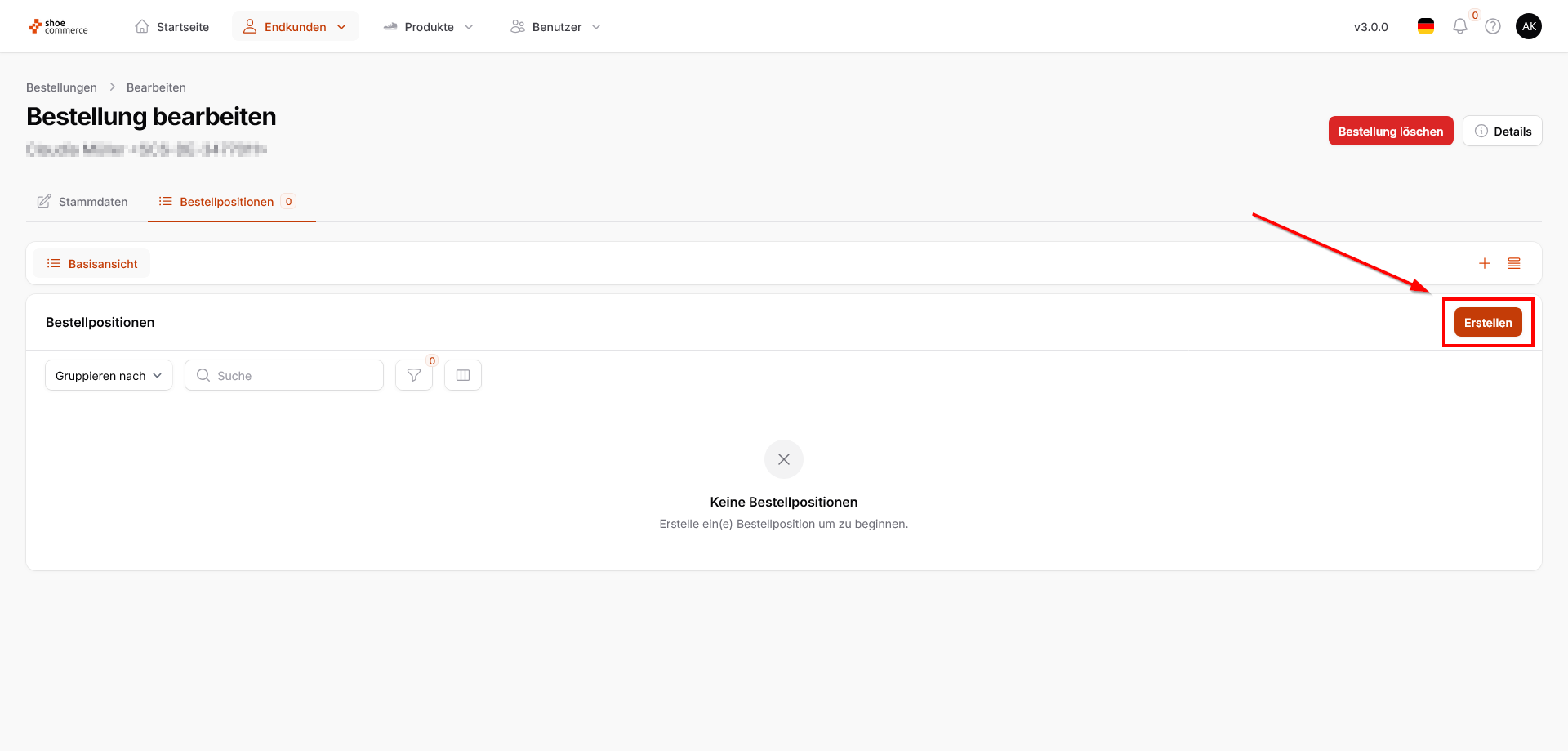Click the shoe commerce logo

(59, 27)
